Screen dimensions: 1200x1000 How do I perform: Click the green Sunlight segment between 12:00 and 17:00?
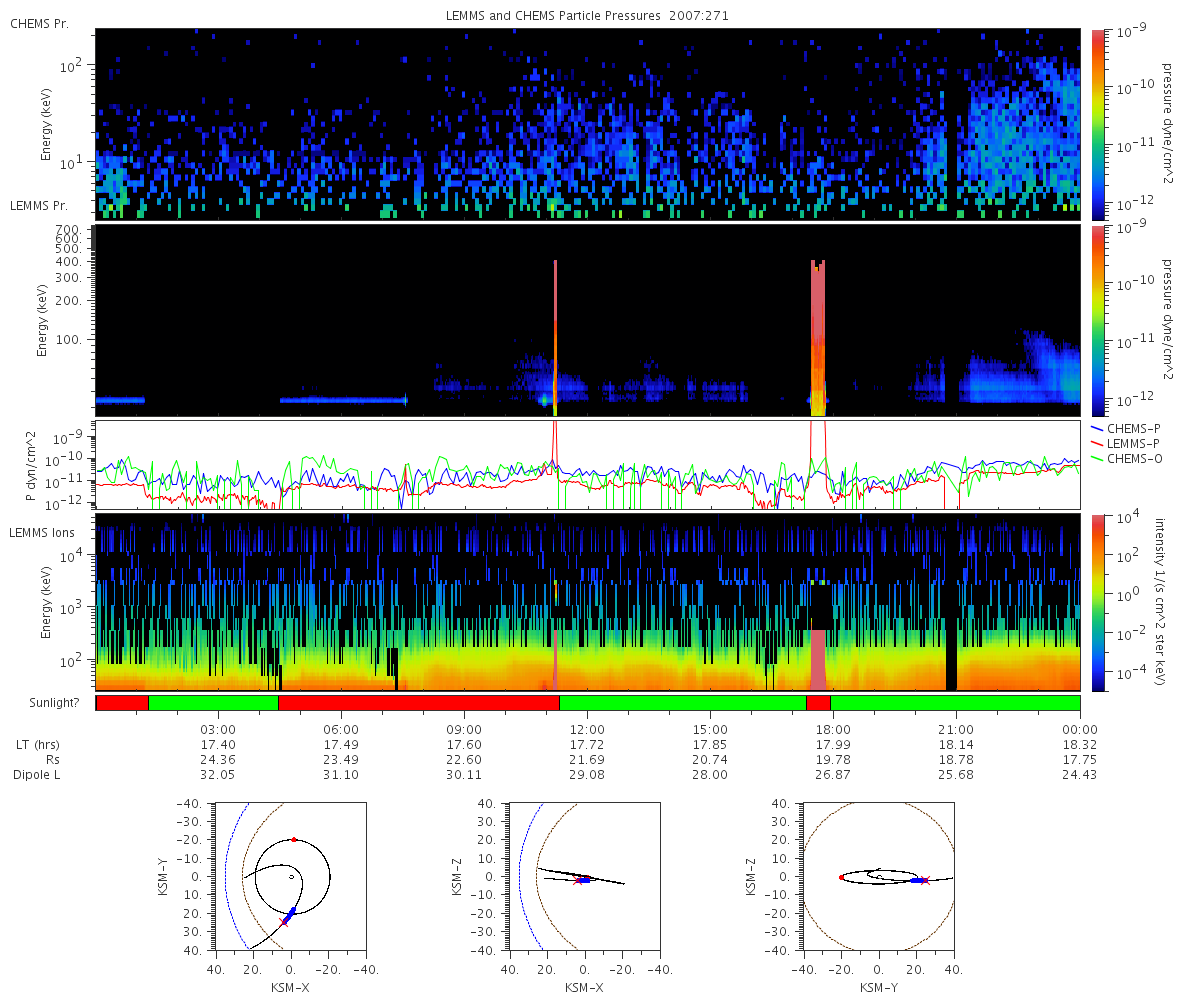point(683,703)
